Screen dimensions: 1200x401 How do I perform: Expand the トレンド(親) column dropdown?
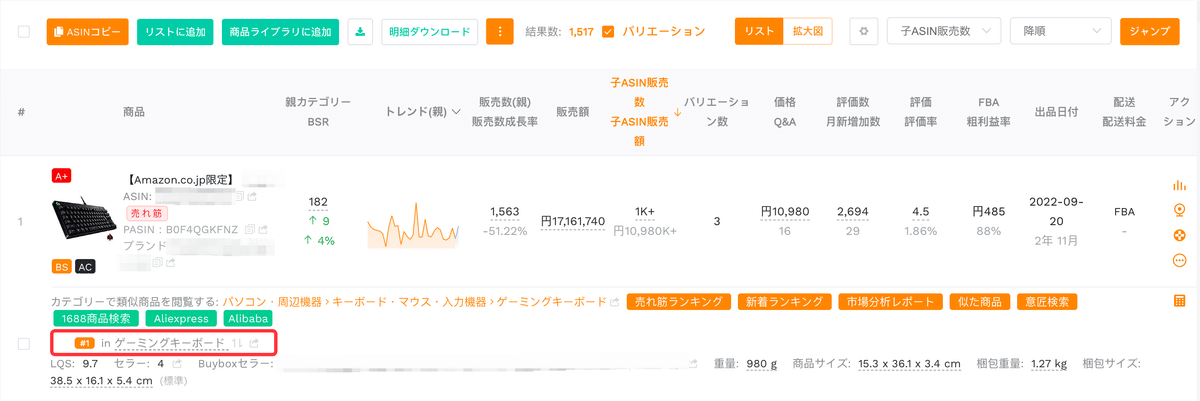point(457,112)
